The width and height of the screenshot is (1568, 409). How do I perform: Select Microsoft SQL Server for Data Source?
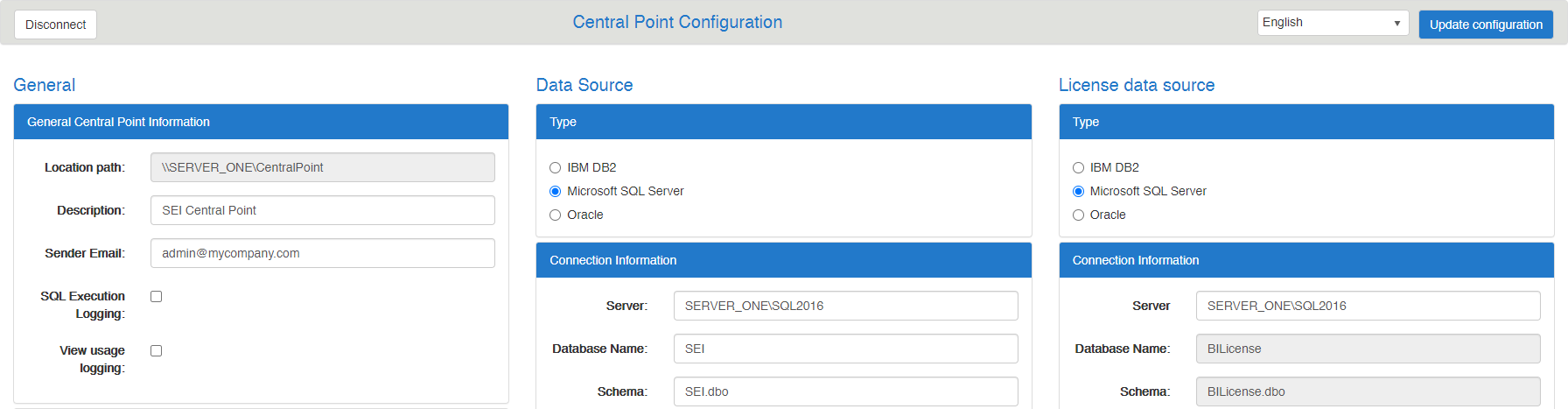point(555,192)
